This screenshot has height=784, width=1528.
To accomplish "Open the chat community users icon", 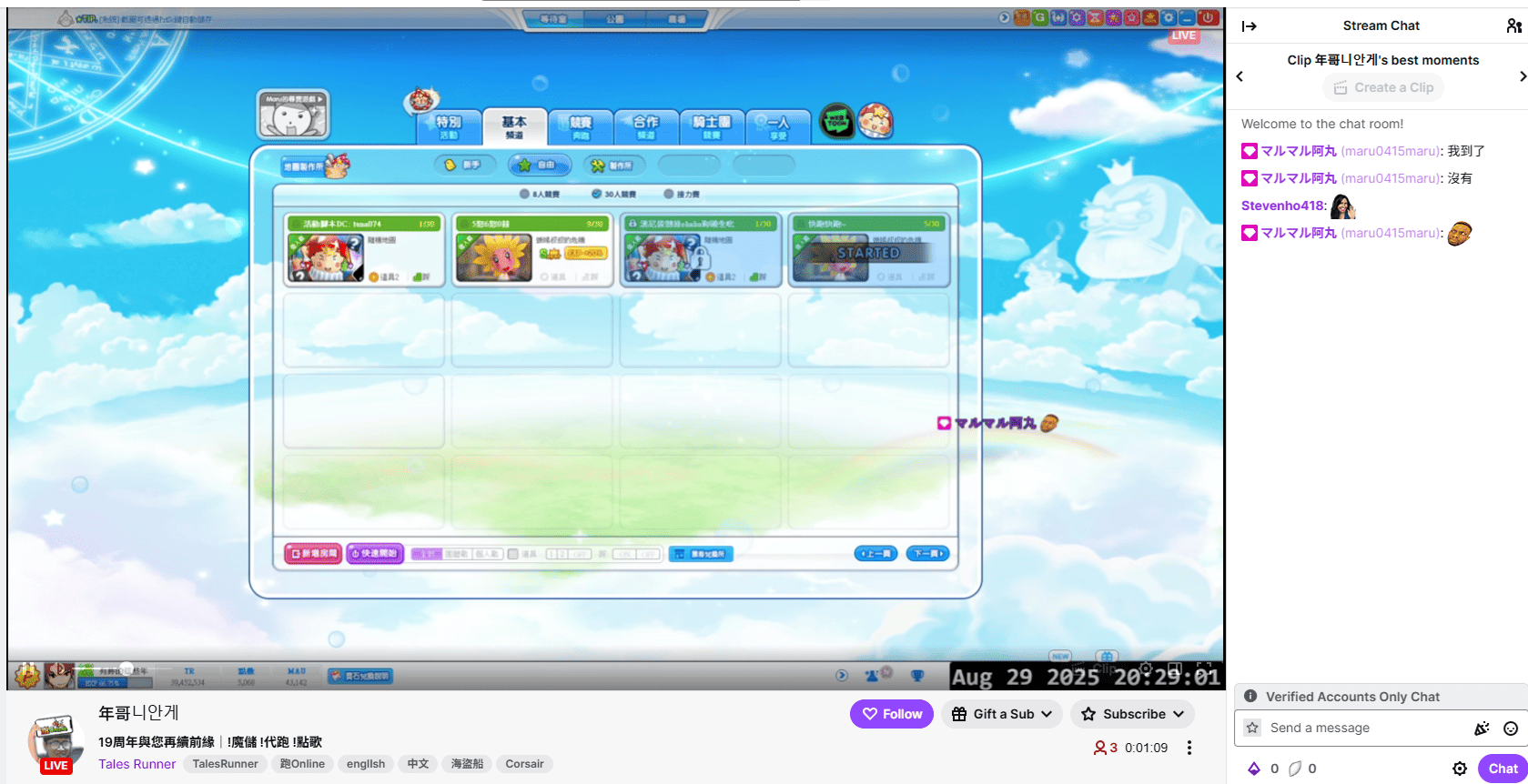I will (x=1513, y=26).
